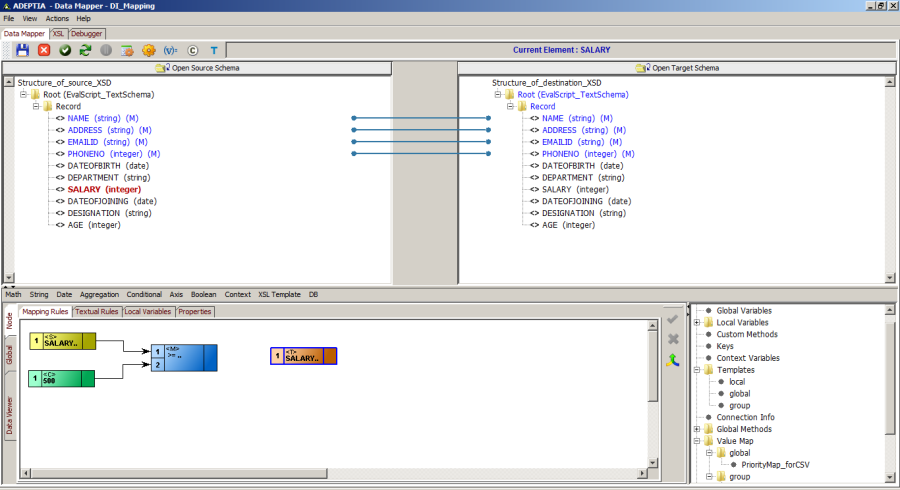Screen dimensions: 900x490
Task: Click the (v) variables toolbar icon
Action: 170,50
